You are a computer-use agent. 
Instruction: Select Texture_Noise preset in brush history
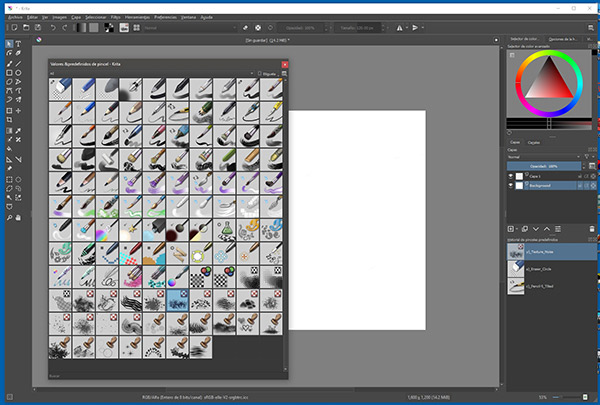click(552, 252)
